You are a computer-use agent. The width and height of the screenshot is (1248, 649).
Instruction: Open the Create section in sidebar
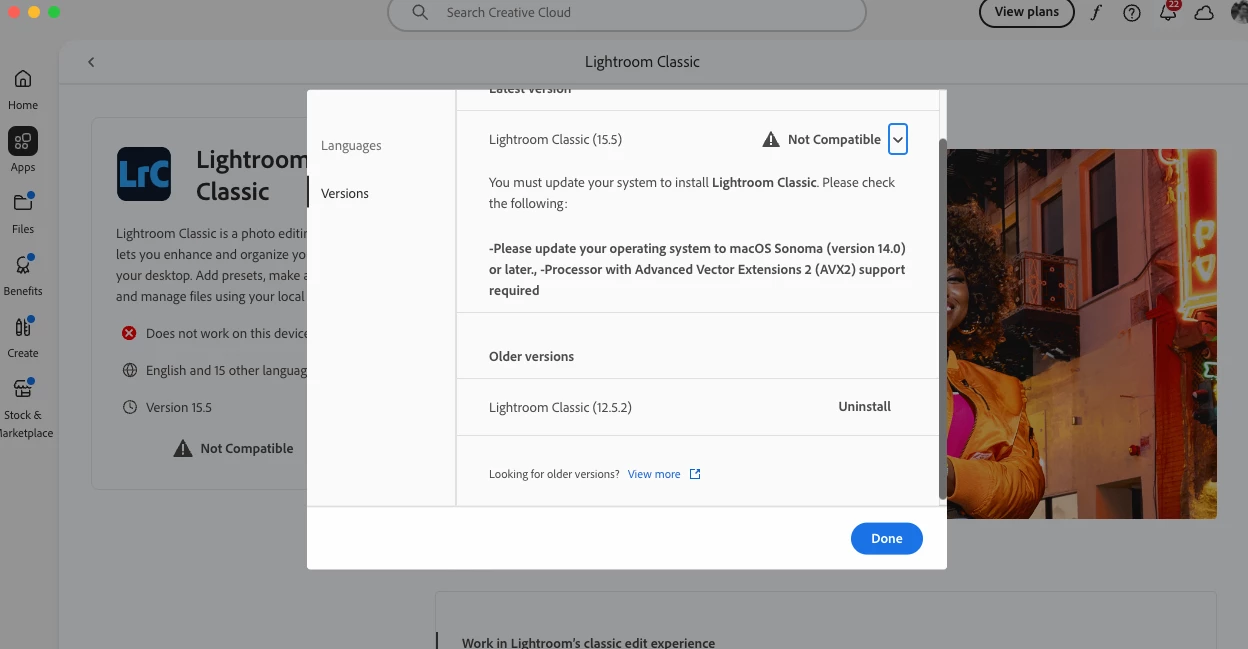tap(23, 336)
